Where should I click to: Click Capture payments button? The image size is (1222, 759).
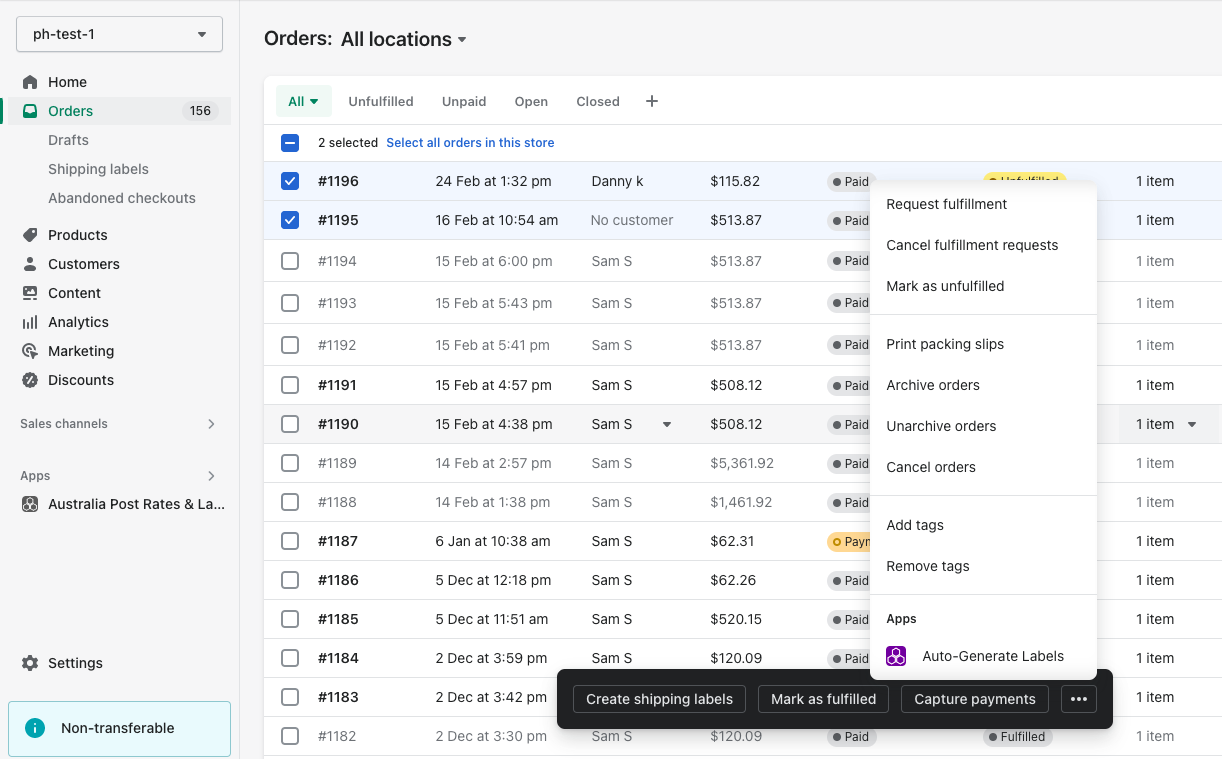point(975,699)
